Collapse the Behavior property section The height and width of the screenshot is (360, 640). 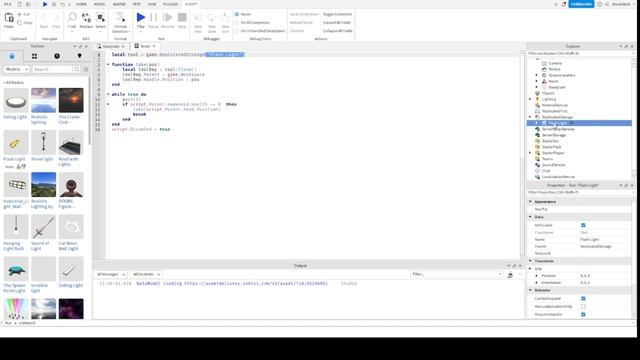tap(530, 290)
